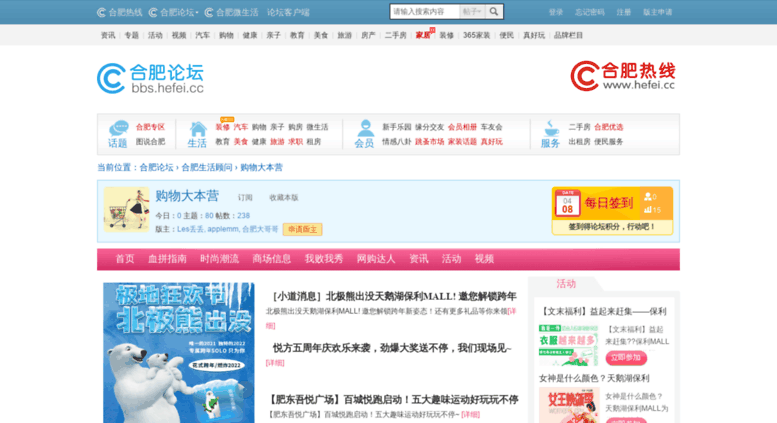Click the 会员 person icon
The image size is (777, 423).
tap(365, 128)
